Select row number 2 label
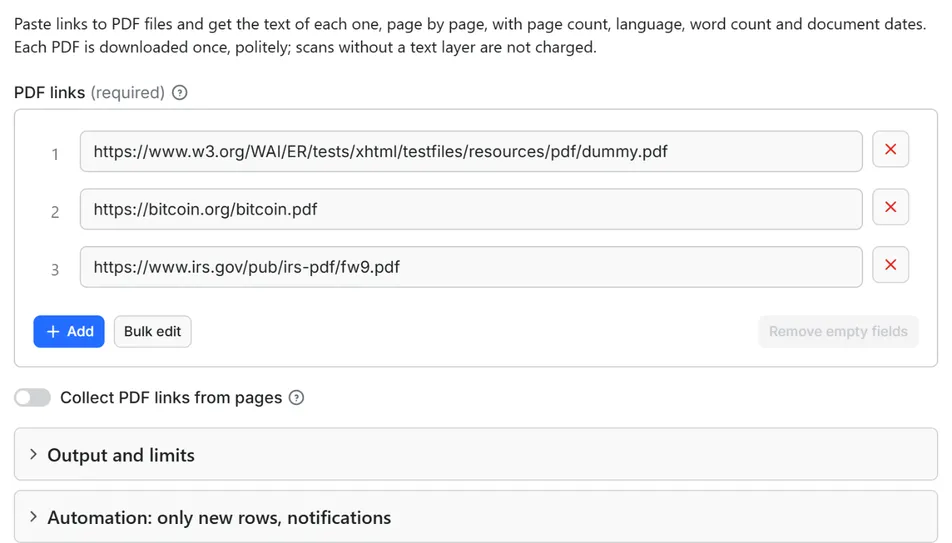The height and width of the screenshot is (543, 952). pos(55,212)
